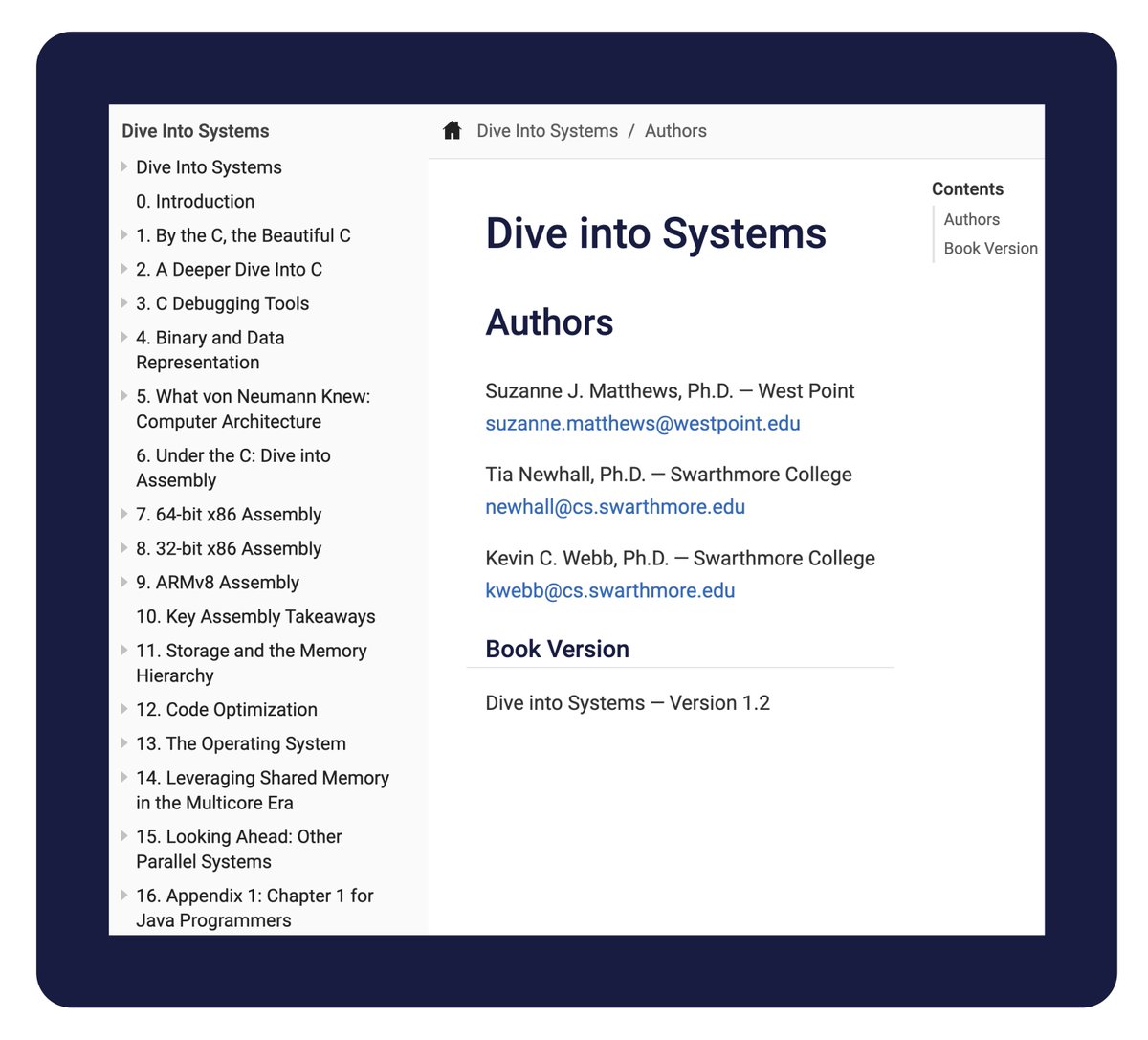Viewport: 1148px width, 1040px height.
Task: Jump to Authors in Contents panel
Action: 972,219
